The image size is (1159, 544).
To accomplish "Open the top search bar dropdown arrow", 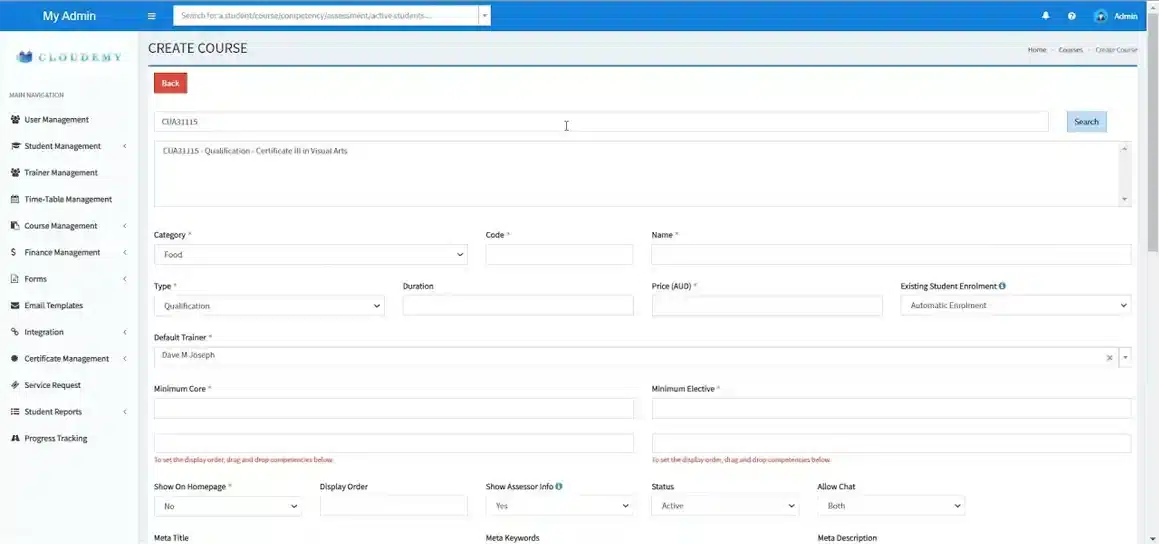I will point(484,16).
